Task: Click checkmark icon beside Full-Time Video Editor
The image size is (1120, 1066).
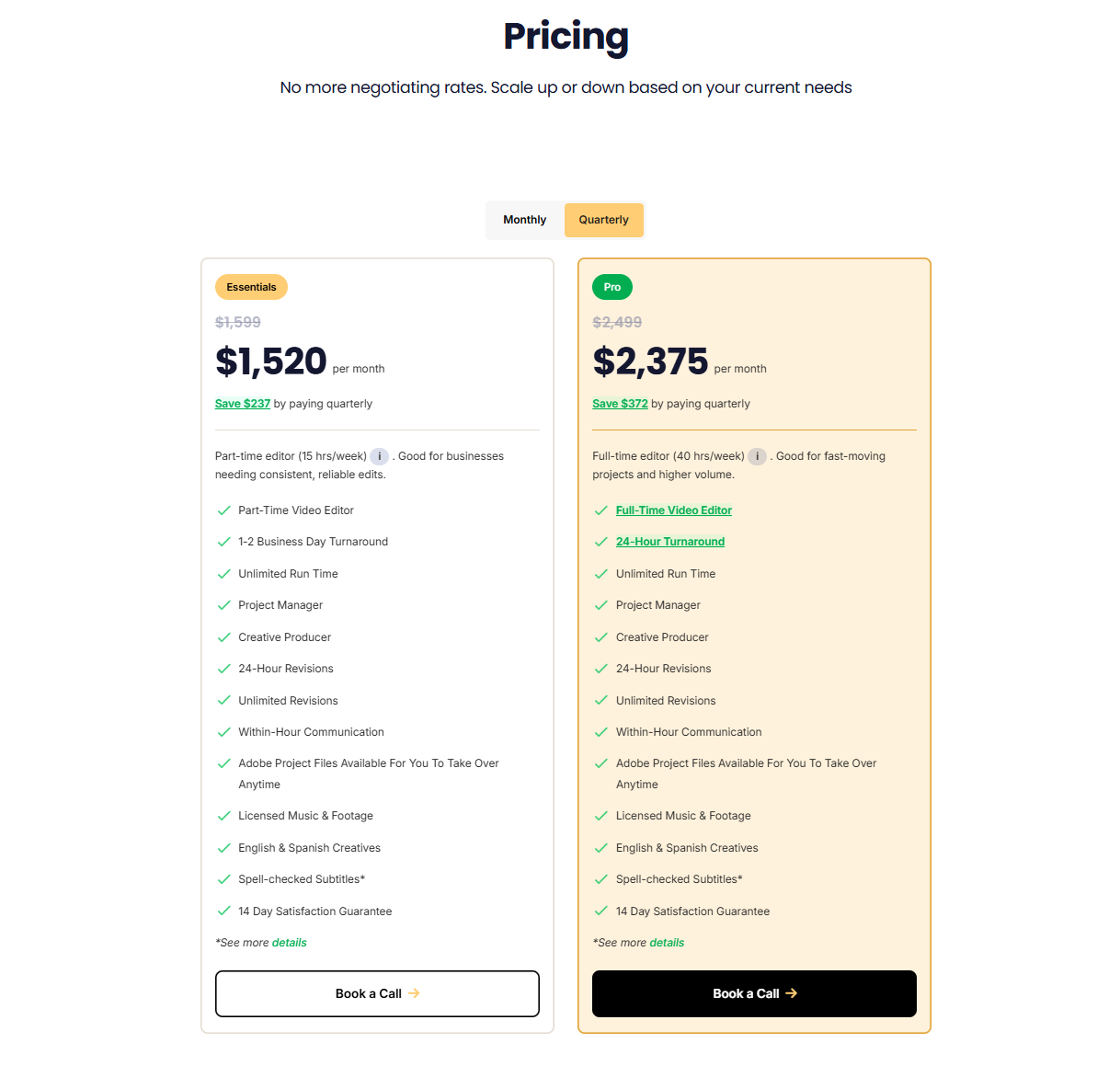Action: [x=601, y=510]
